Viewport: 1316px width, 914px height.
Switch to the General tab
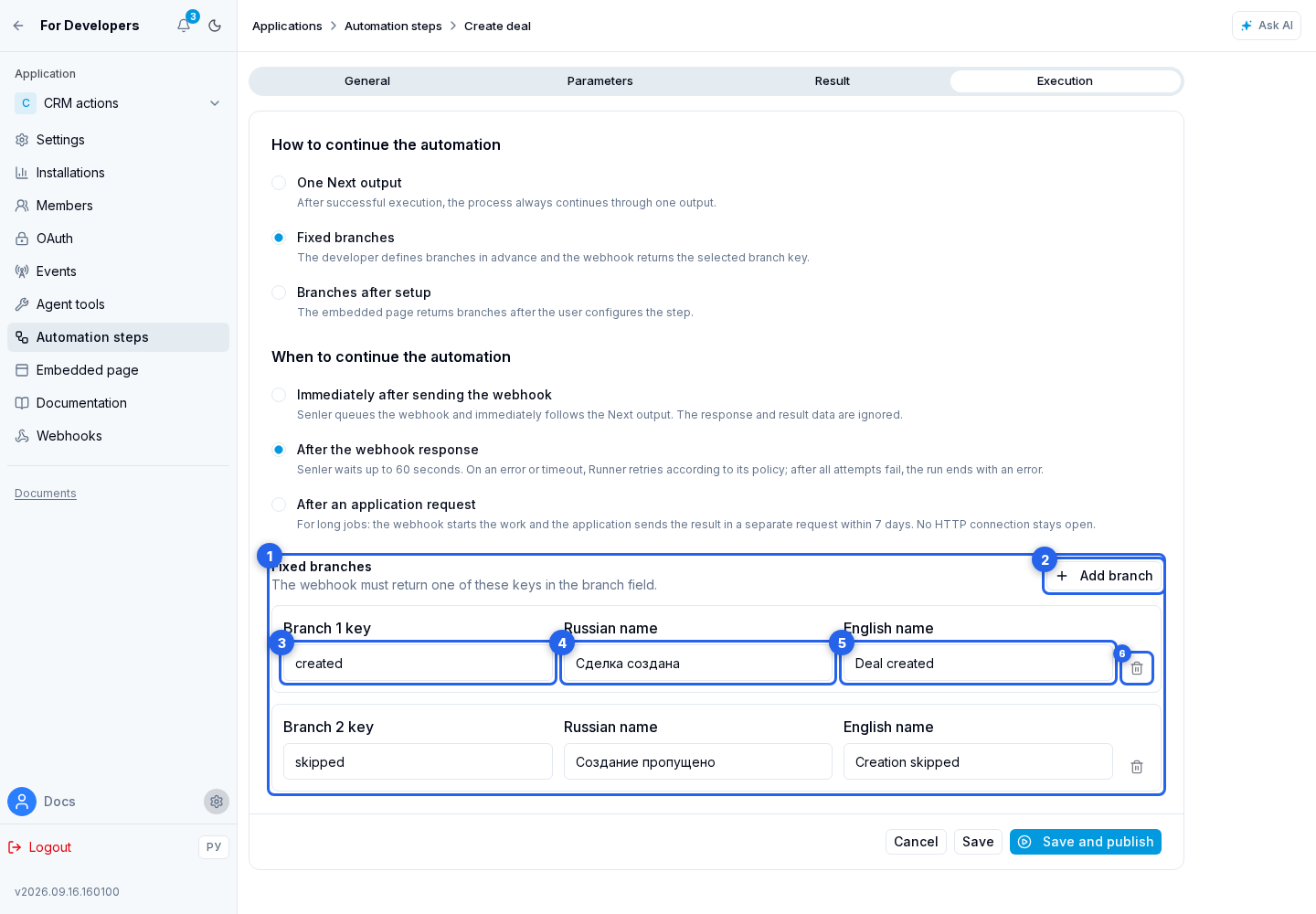[367, 81]
